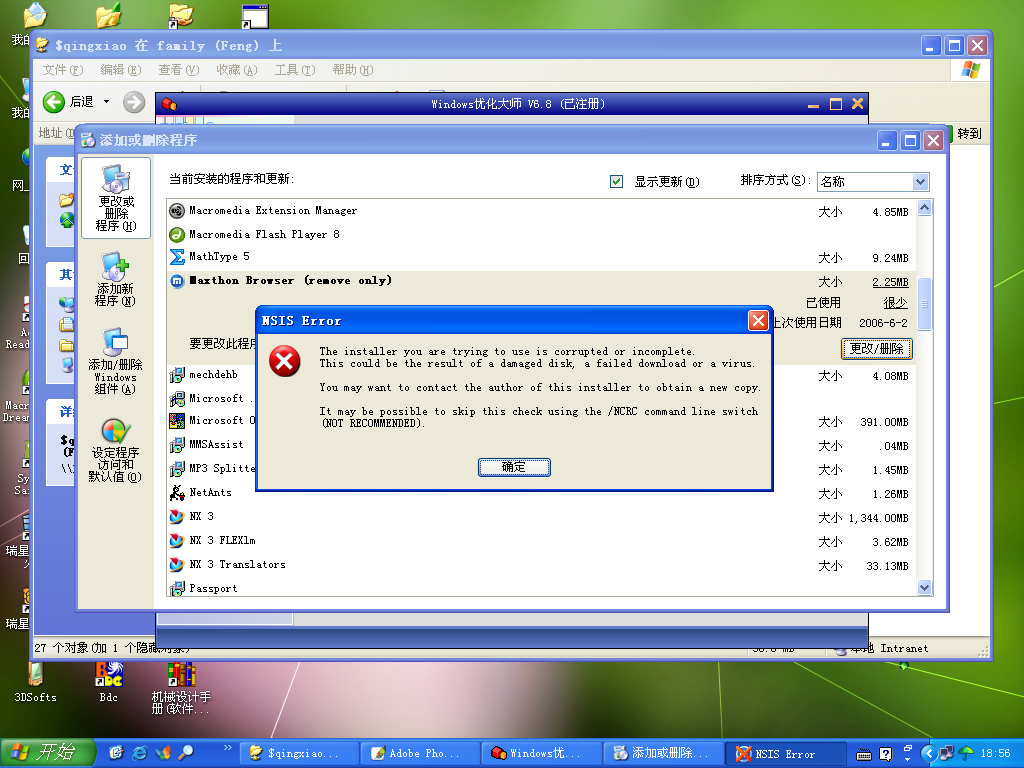Select 更改或删除程序 sidebar icon
This screenshot has height=768, width=1024.
coord(116,198)
